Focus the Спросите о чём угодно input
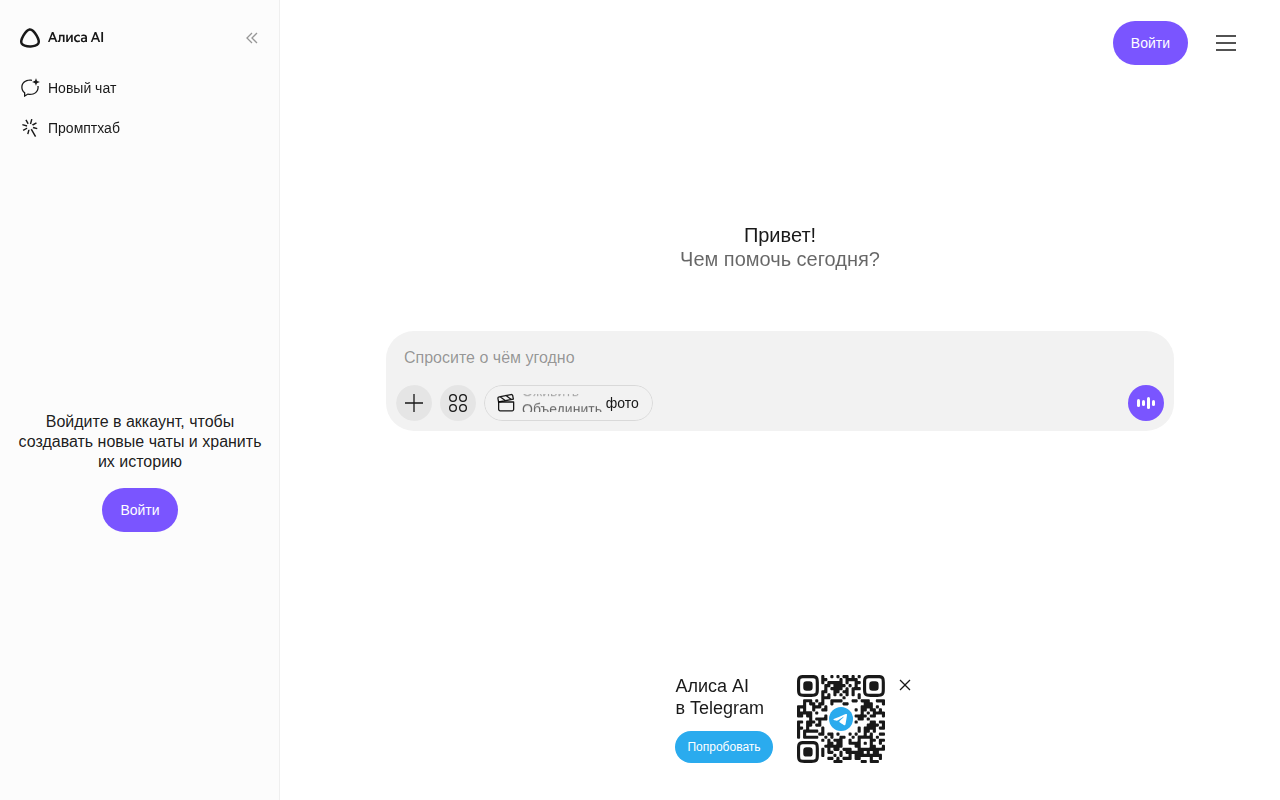The image size is (1280, 800). pos(779,357)
